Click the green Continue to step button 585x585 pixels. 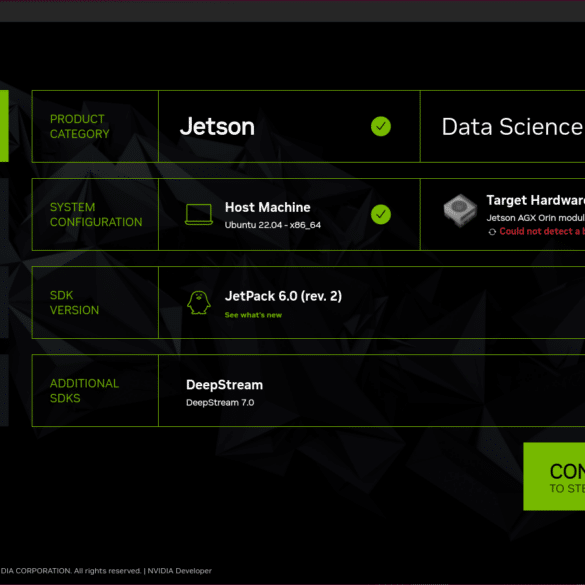click(x=554, y=476)
